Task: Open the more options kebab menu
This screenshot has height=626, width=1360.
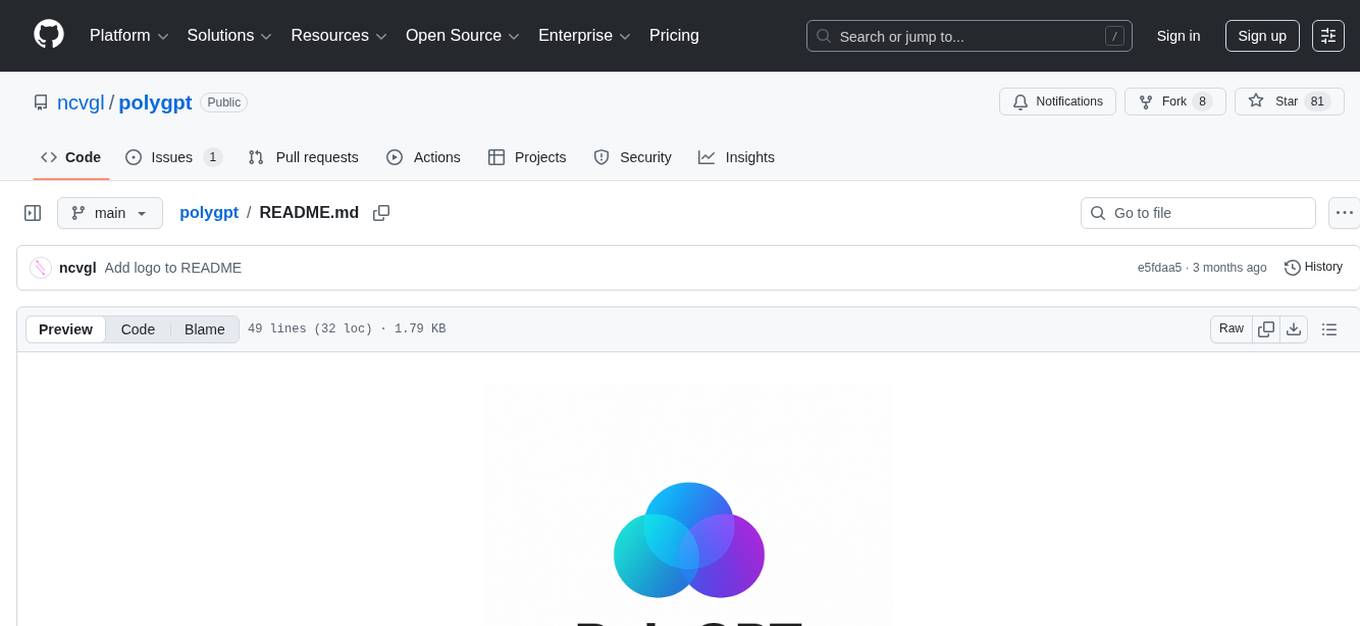Action: tap(1344, 212)
